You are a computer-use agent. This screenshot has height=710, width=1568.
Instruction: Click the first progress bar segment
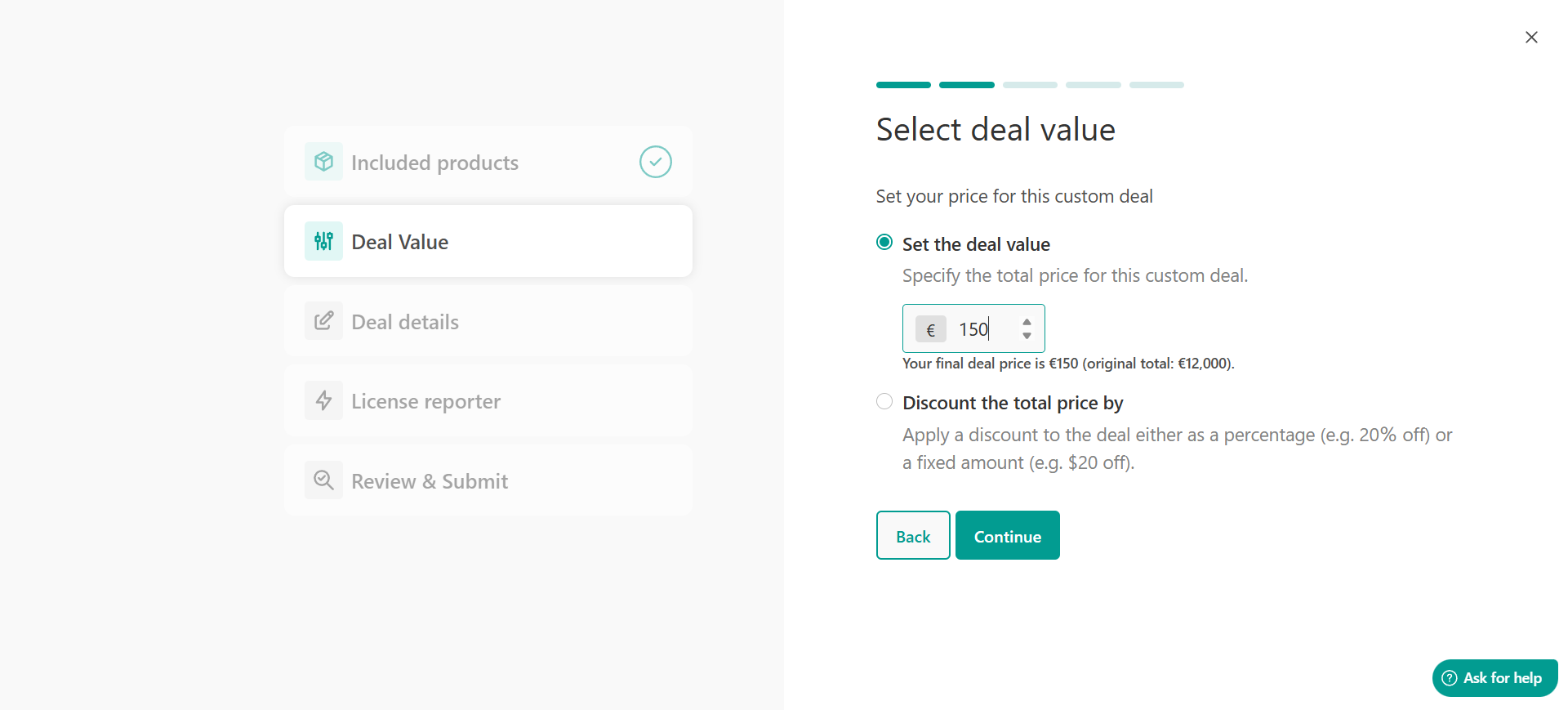pos(903,85)
